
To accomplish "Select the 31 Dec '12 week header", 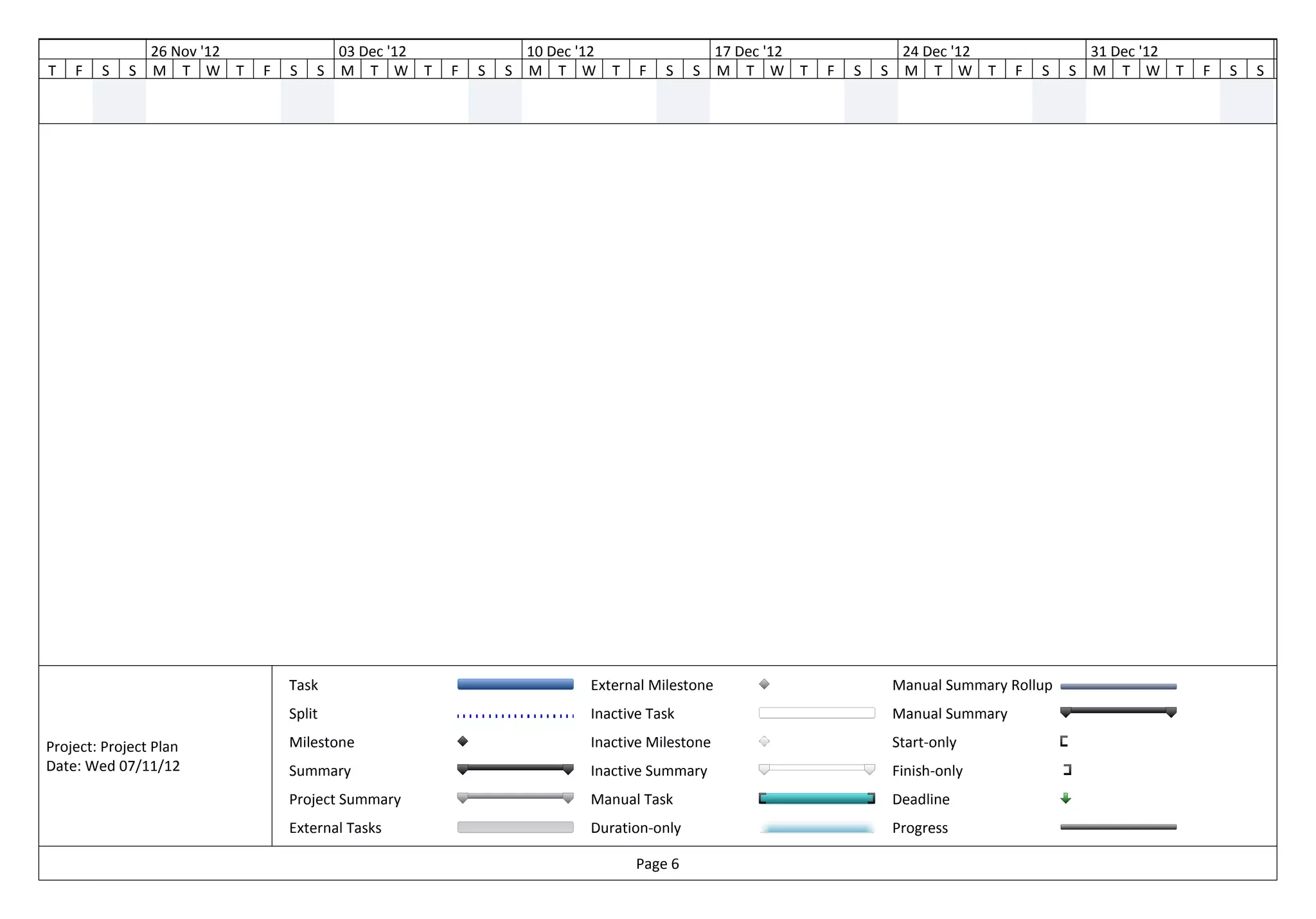I will pos(1124,51).
